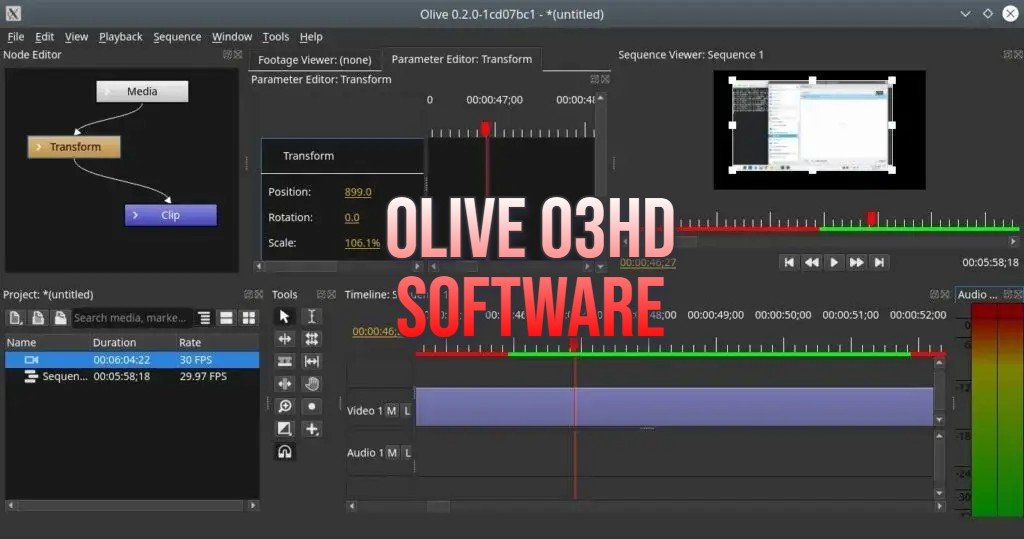This screenshot has width=1024, height=539.
Task: Close the Project panel
Action: click(259, 295)
